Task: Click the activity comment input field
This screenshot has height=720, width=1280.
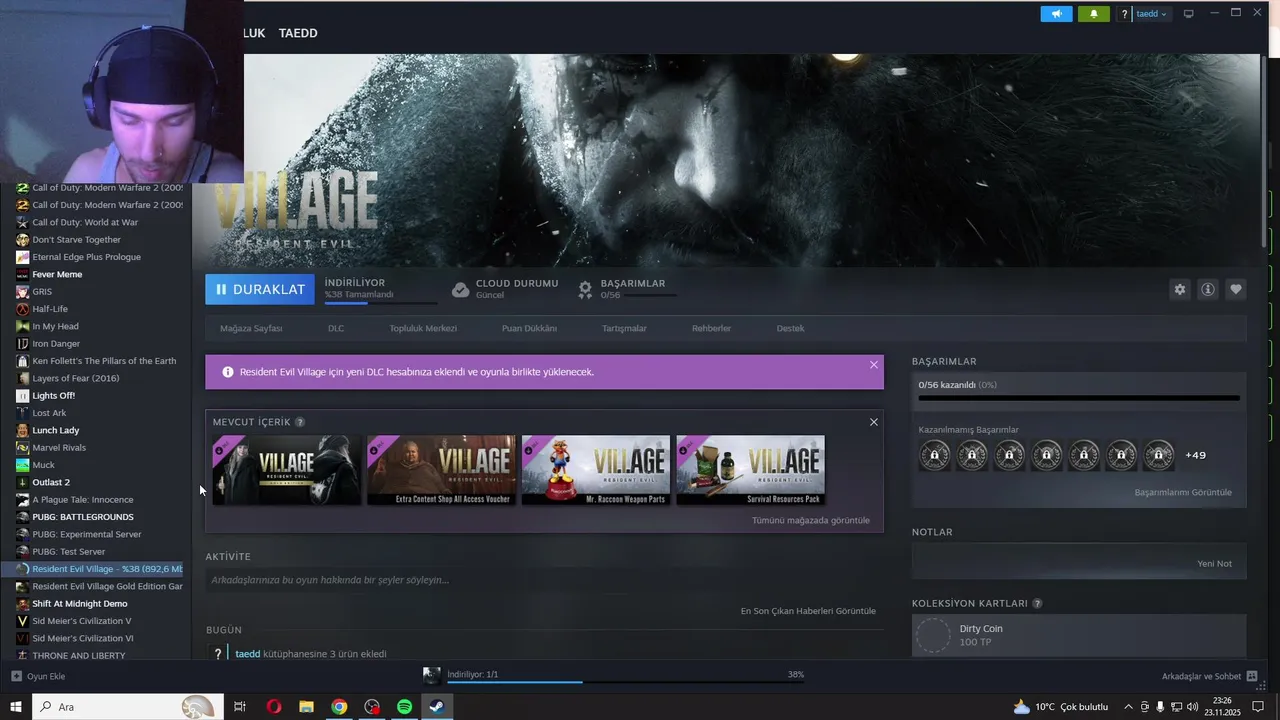Action: (x=544, y=580)
